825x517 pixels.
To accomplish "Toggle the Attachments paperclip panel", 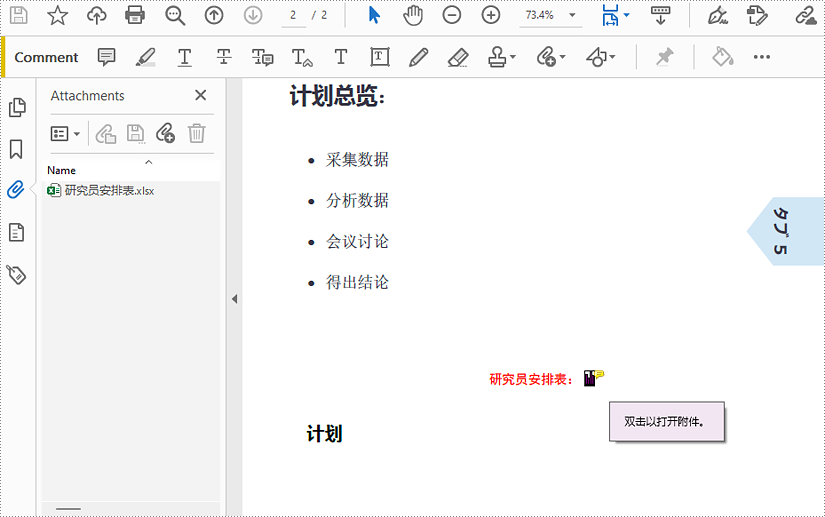I will click(x=16, y=190).
